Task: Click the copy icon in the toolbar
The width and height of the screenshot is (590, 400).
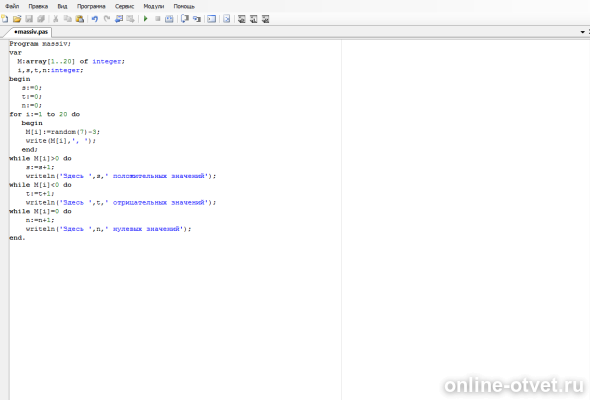Action: coord(68,19)
